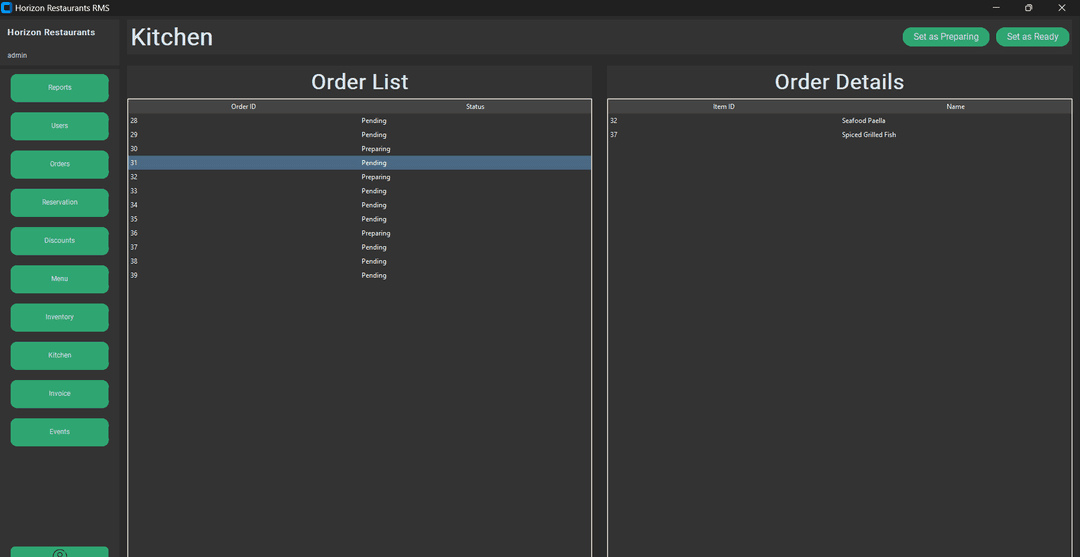Select order 37 in the order list
The height and width of the screenshot is (557, 1080).
pos(360,247)
